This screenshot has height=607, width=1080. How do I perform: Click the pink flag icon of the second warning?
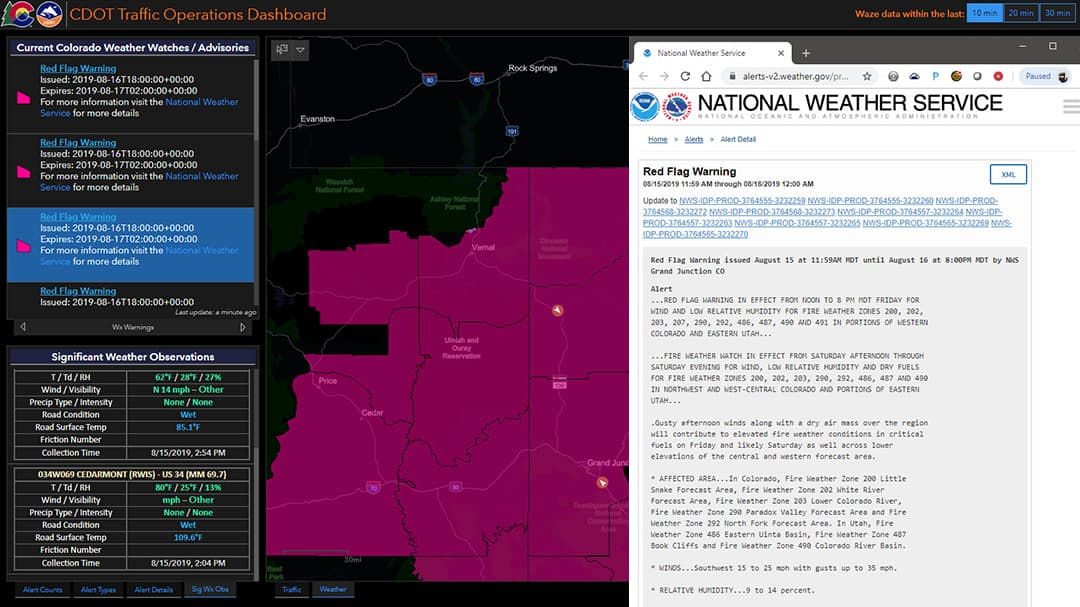(x=24, y=172)
